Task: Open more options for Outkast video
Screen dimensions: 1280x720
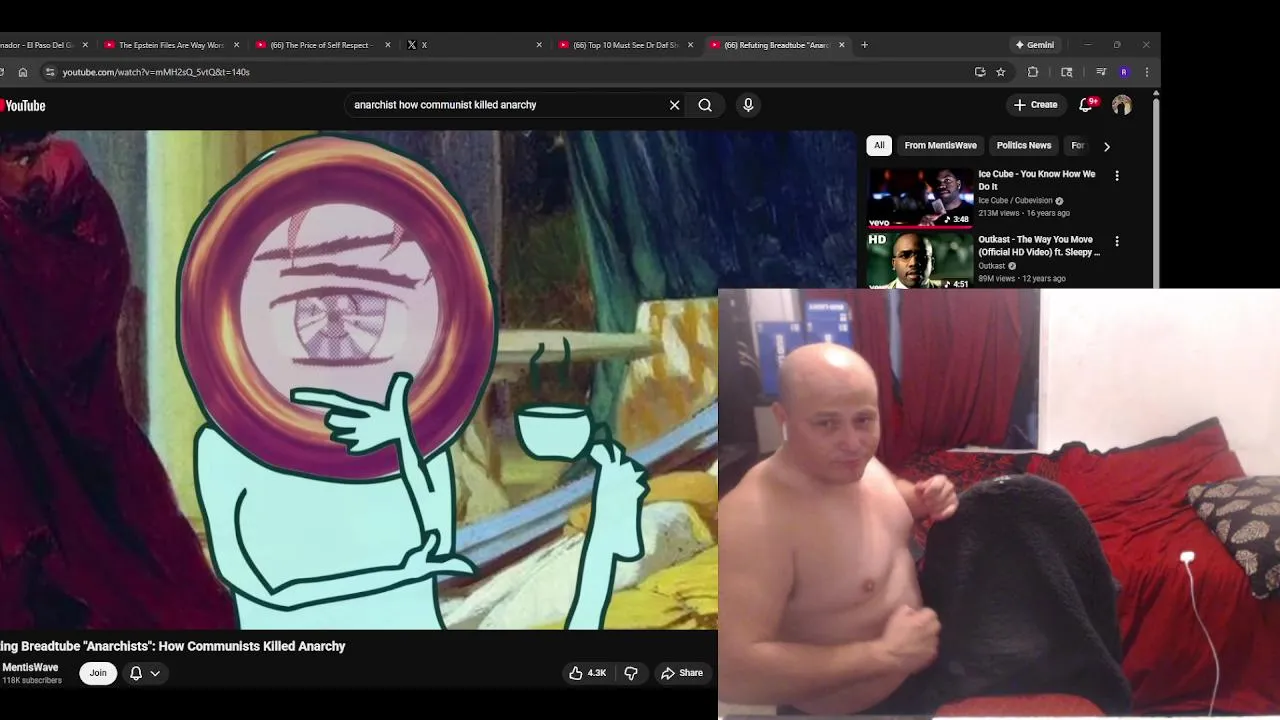Action: (x=1117, y=241)
